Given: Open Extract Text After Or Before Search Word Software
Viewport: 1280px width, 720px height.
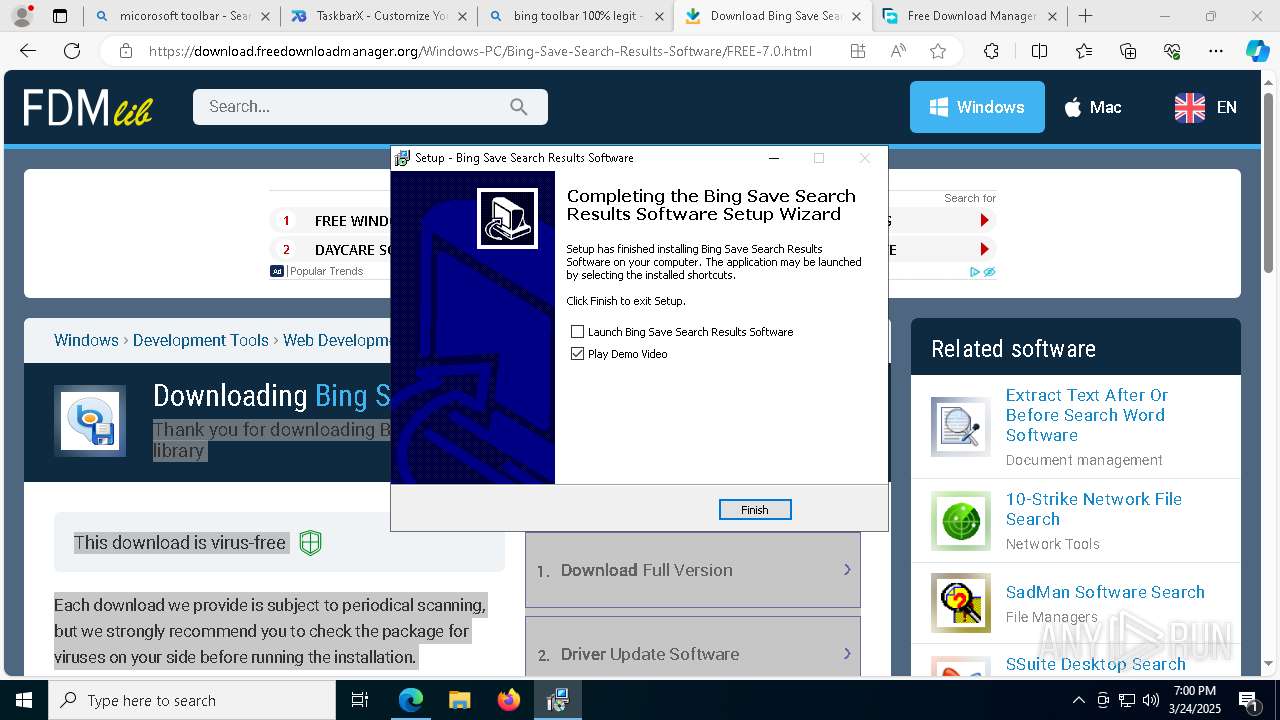Looking at the screenshot, I should (1087, 415).
